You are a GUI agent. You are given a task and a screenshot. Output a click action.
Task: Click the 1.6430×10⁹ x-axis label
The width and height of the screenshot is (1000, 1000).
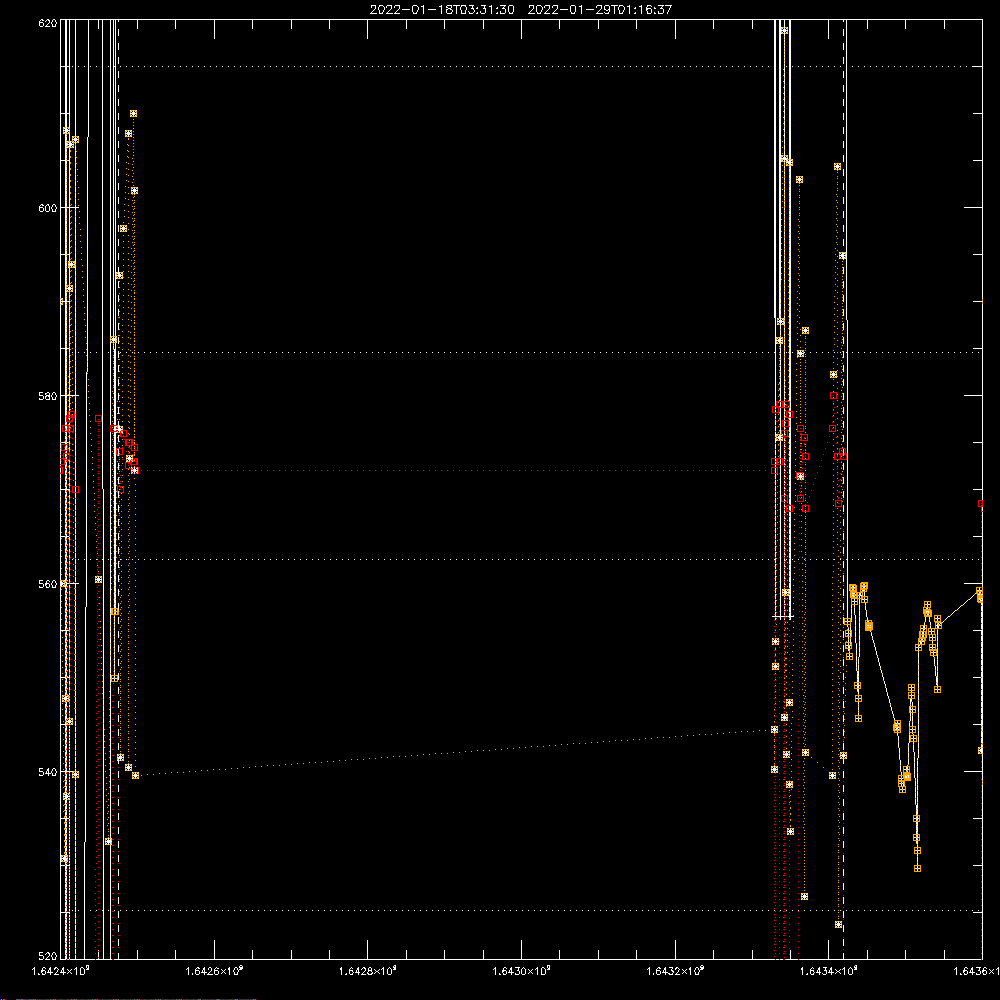pos(522,971)
